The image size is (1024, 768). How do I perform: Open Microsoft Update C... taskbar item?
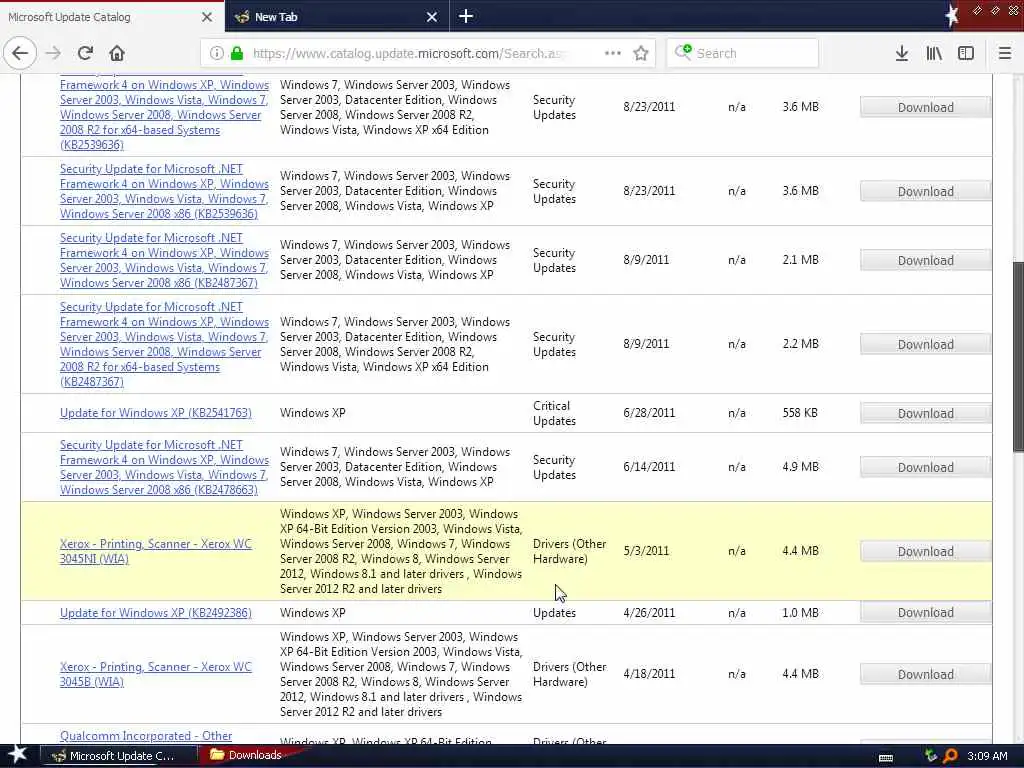120,756
